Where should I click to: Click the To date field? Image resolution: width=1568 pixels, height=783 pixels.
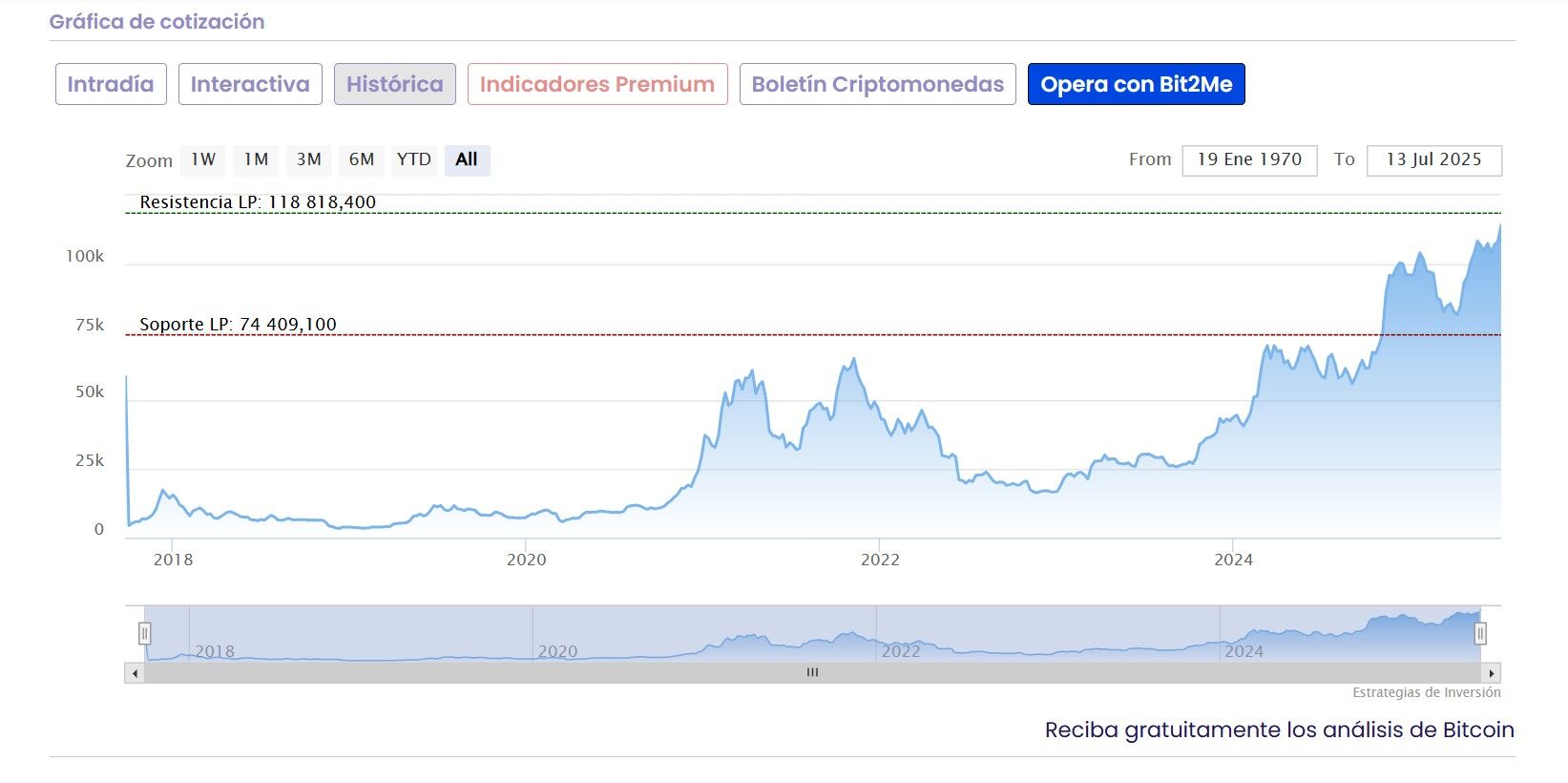1433,159
